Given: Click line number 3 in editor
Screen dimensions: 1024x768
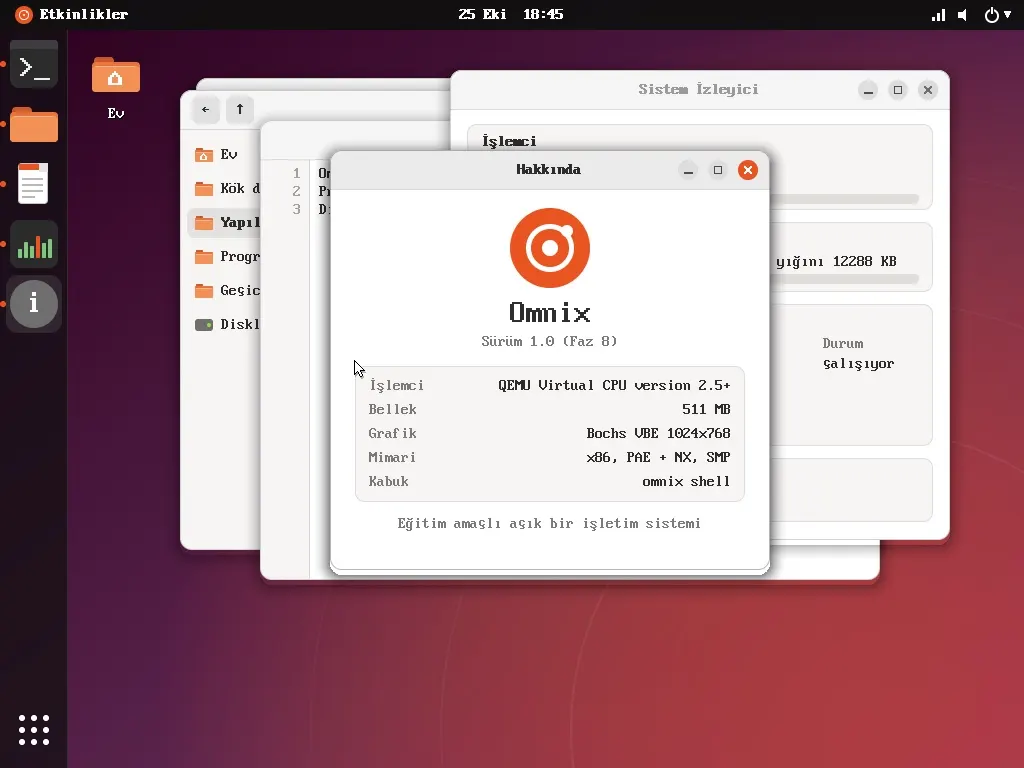Looking at the screenshot, I should click(x=296, y=210).
